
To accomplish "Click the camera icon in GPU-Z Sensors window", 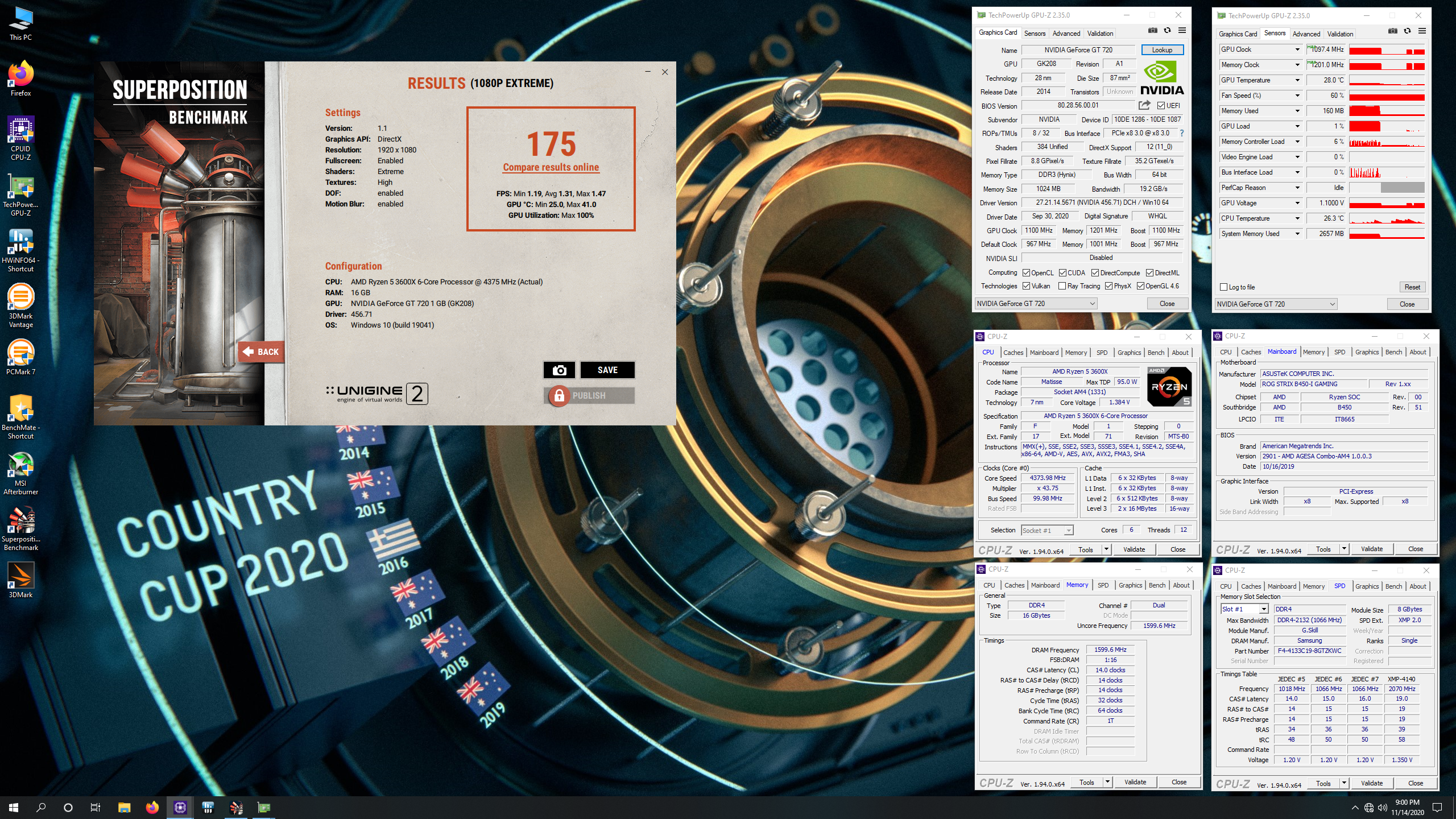I will pyautogui.click(x=1392, y=31).
